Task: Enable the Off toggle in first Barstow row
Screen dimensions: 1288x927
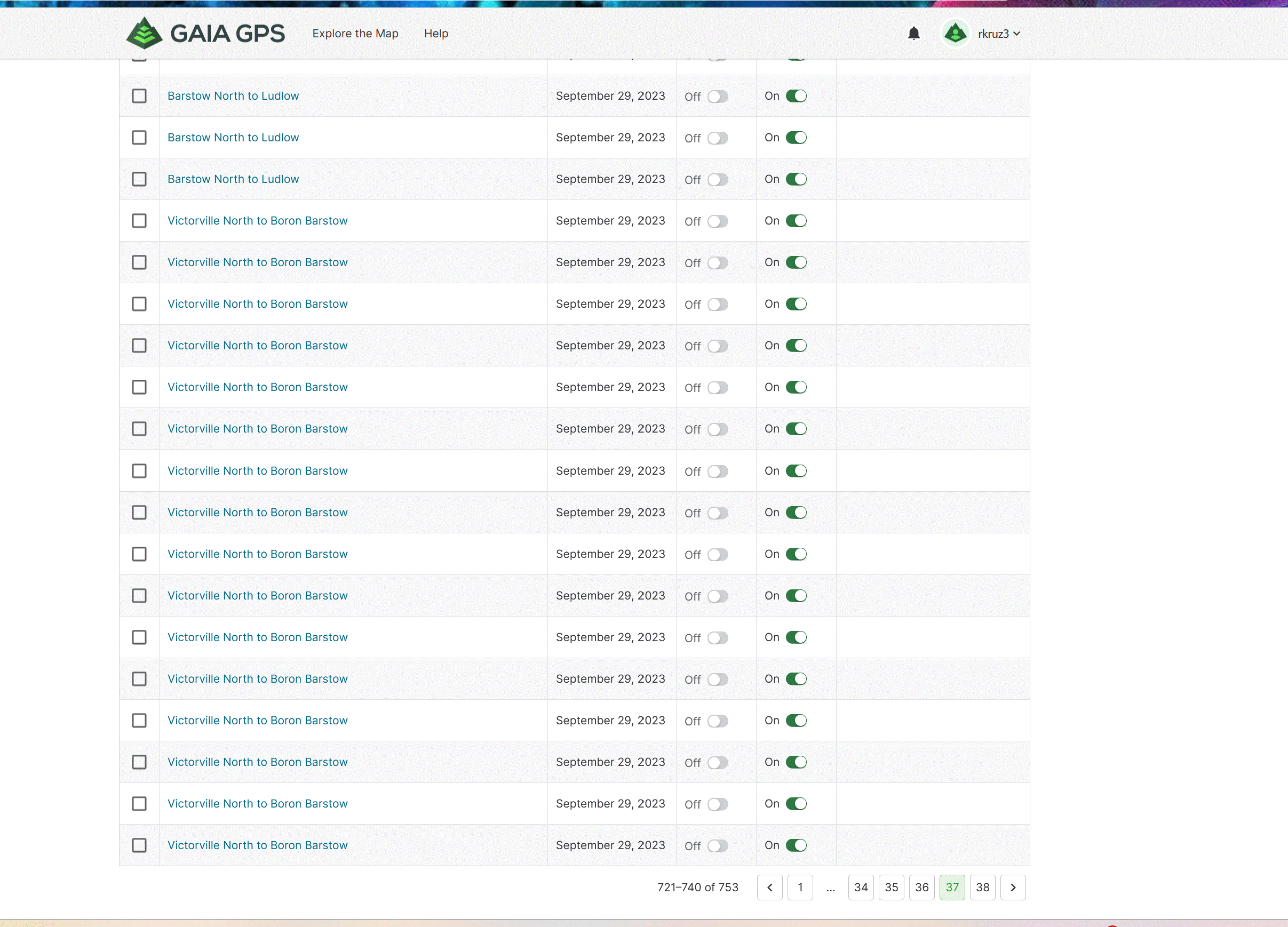Action: (x=717, y=97)
